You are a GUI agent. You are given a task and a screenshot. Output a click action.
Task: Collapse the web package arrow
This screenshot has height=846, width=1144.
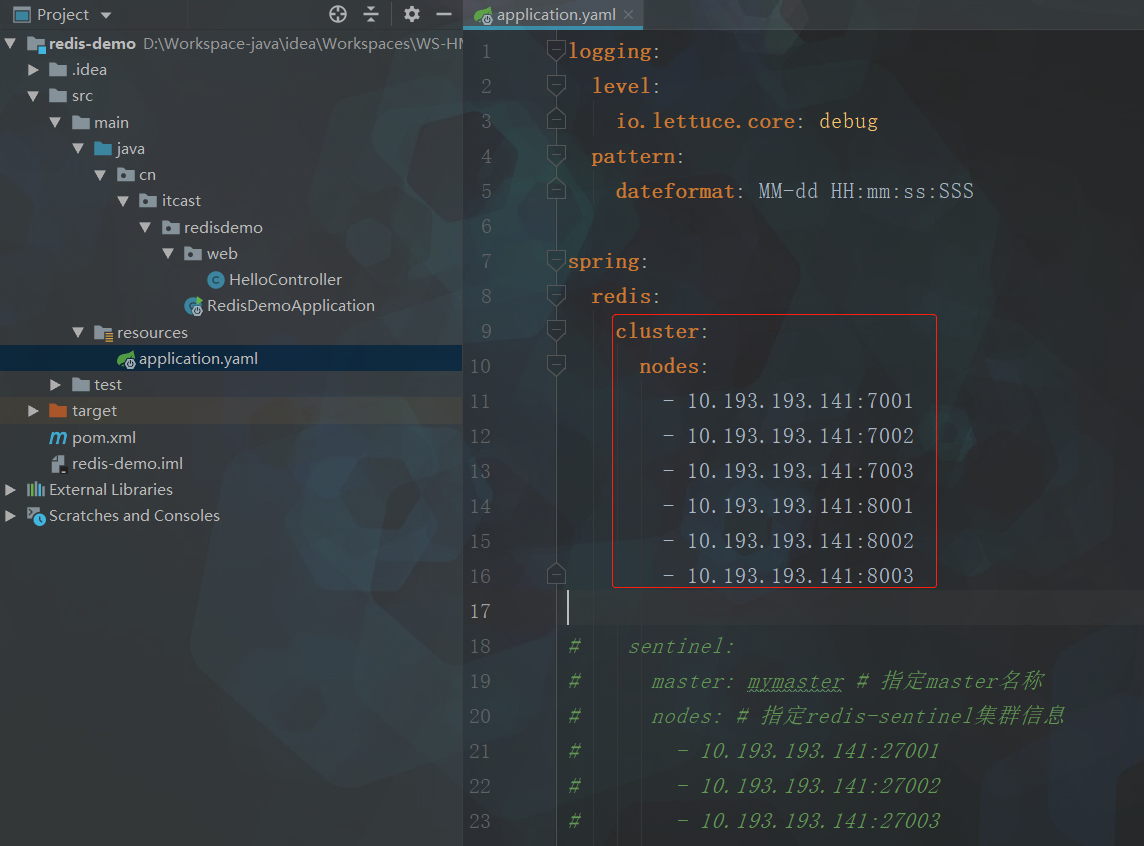pyautogui.click(x=169, y=254)
